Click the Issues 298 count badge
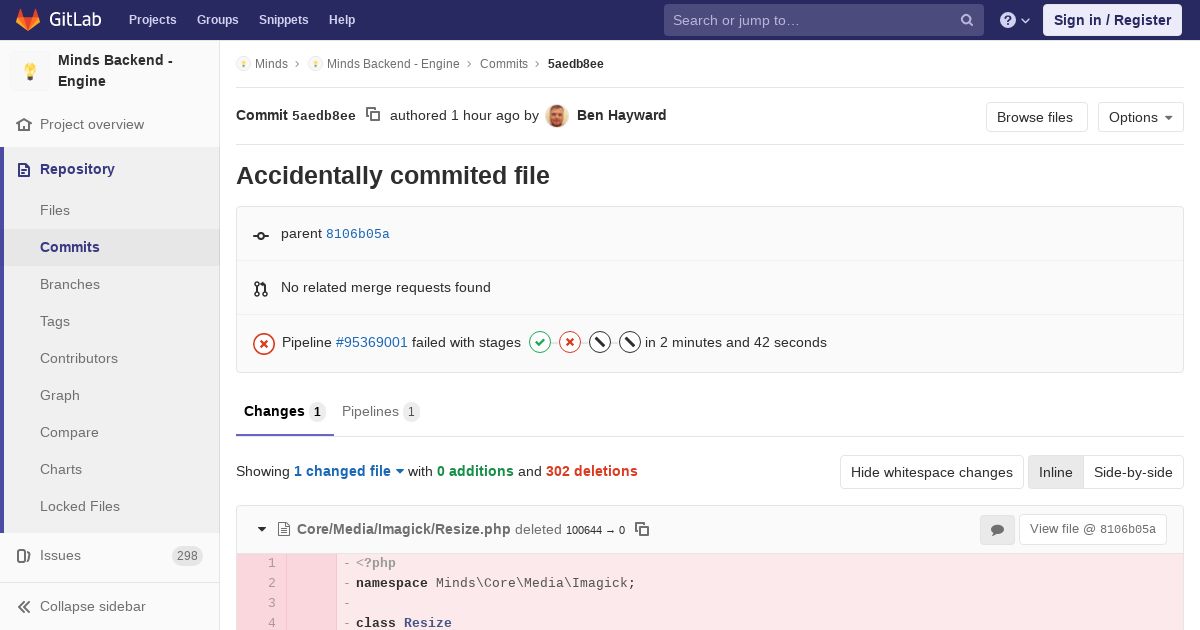This screenshot has width=1200, height=630. click(x=187, y=556)
